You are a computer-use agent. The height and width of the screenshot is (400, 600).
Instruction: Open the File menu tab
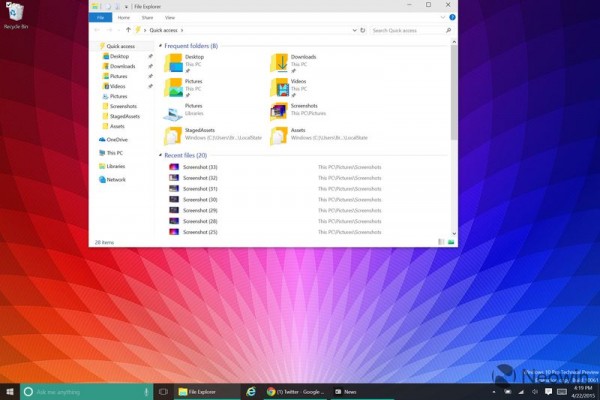(x=99, y=18)
